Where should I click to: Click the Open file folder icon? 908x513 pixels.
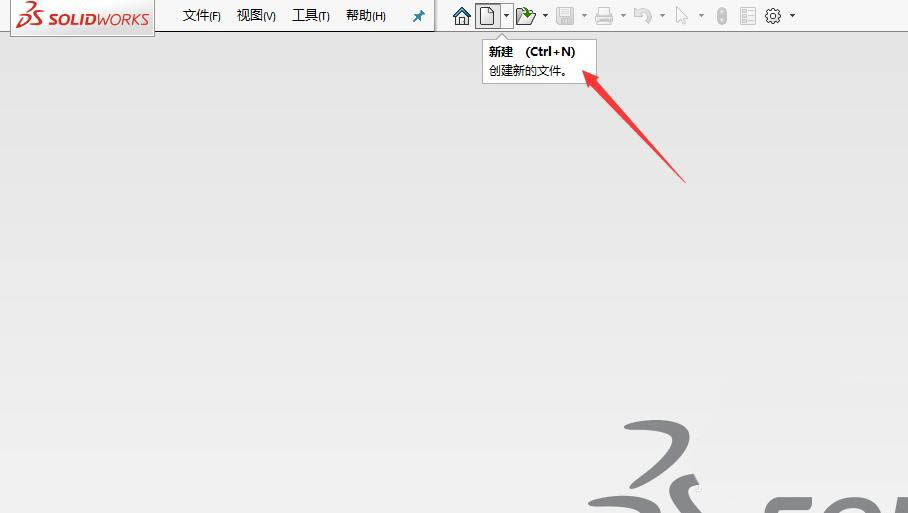pyautogui.click(x=525, y=16)
